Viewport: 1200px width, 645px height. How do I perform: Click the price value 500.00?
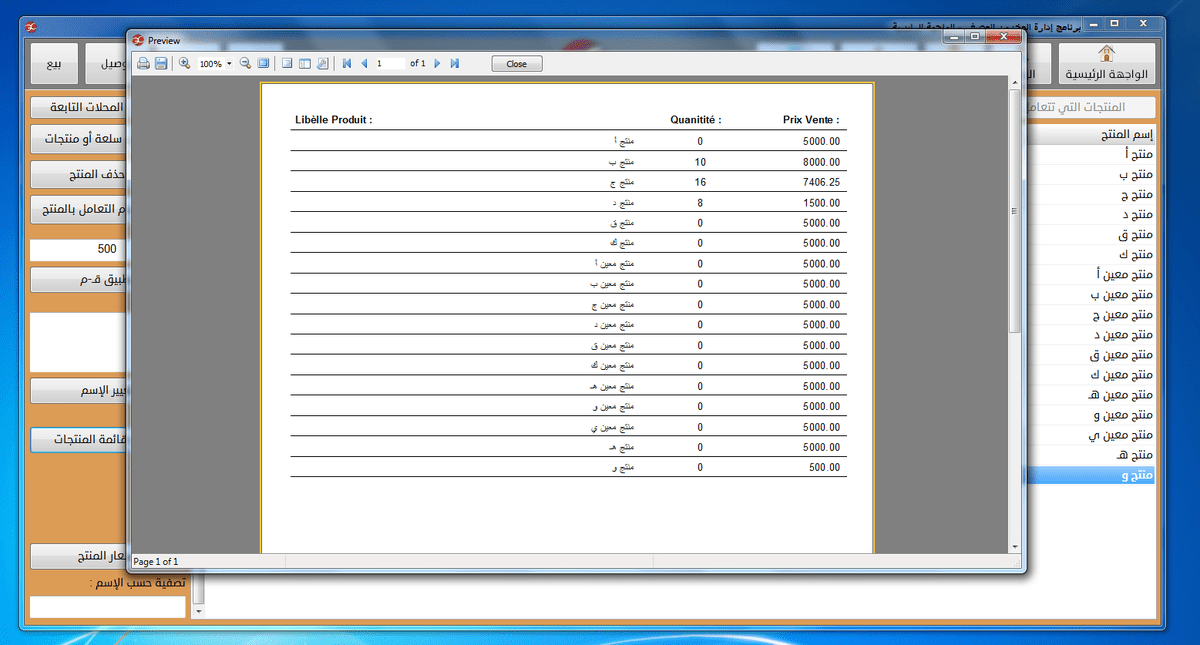click(x=824, y=467)
